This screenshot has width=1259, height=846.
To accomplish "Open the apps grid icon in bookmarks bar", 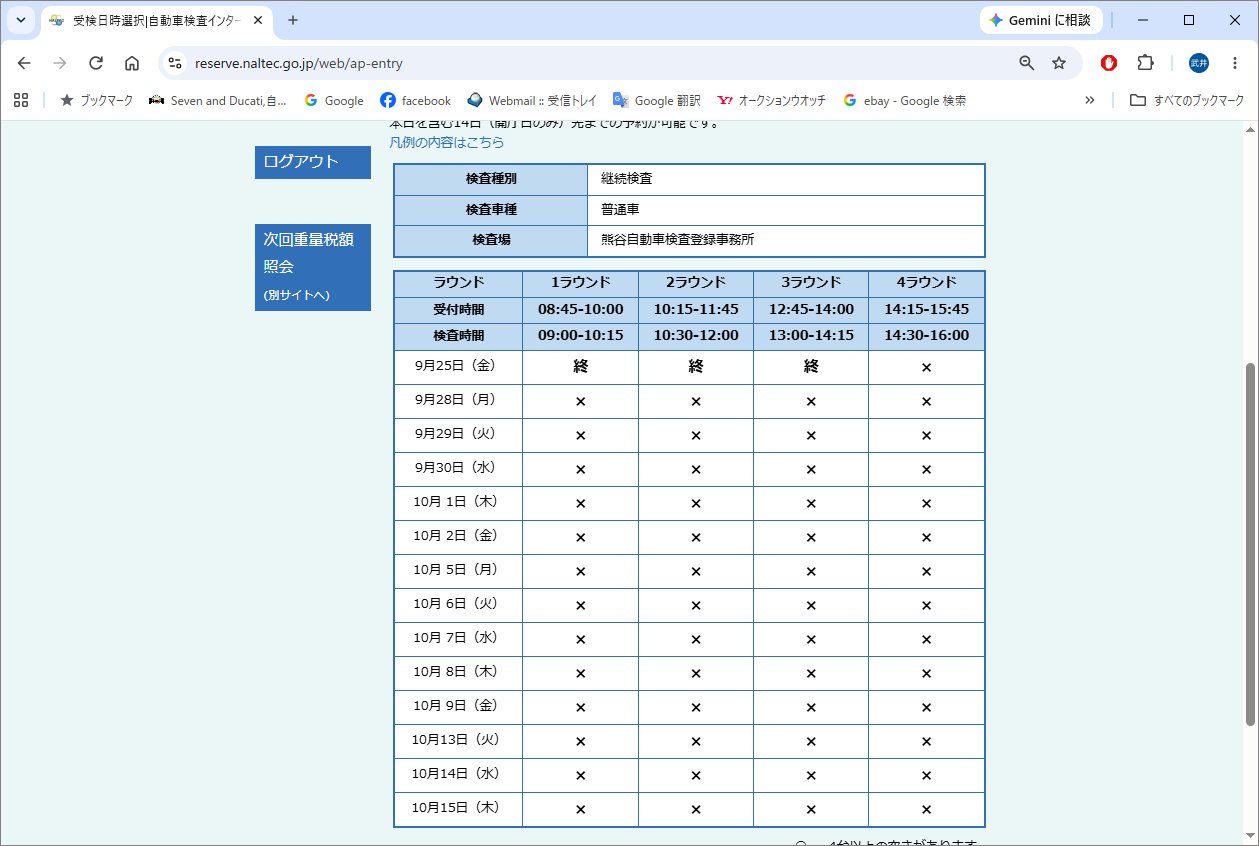I will [21, 100].
